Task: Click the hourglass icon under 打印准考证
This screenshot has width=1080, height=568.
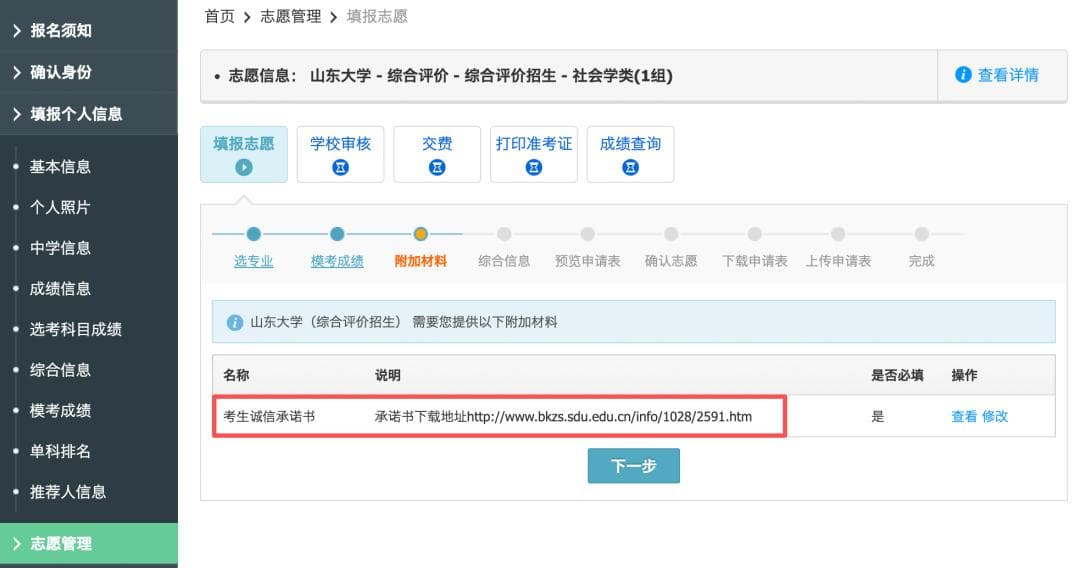Action: point(534,167)
